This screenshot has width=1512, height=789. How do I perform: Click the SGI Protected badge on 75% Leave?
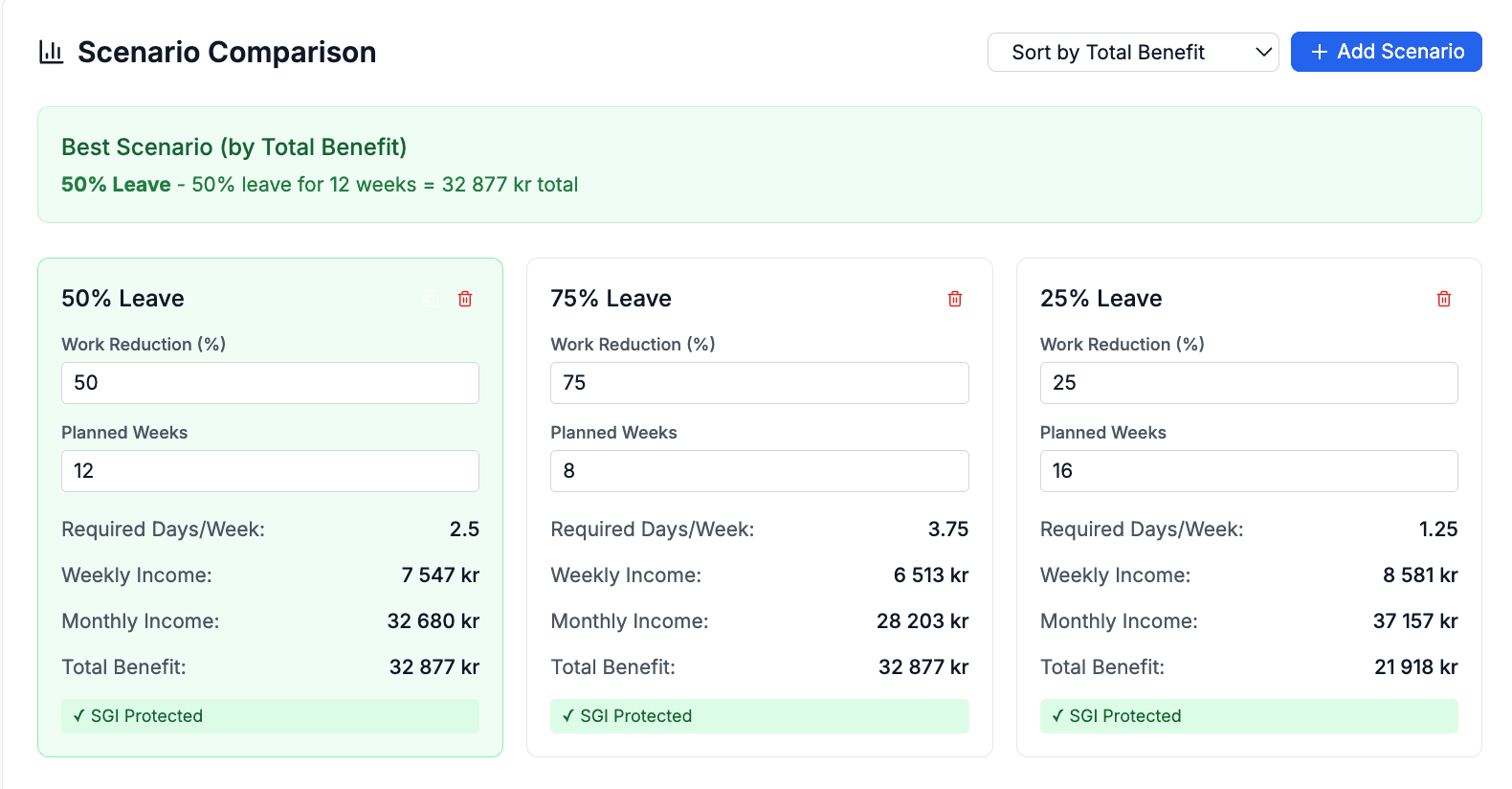pyautogui.click(x=759, y=716)
